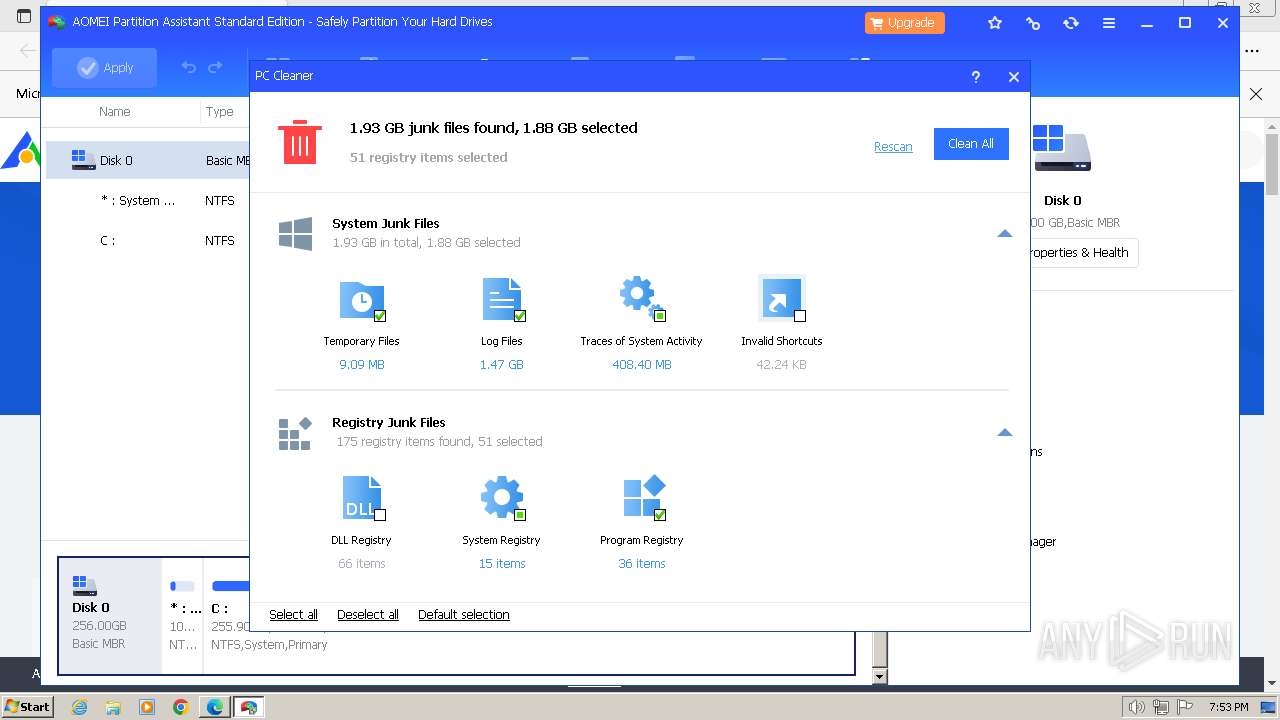Uncheck the Temporary Files checkbox
Viewport: 1280px width, 720px height.
click(x=380, y=316)
